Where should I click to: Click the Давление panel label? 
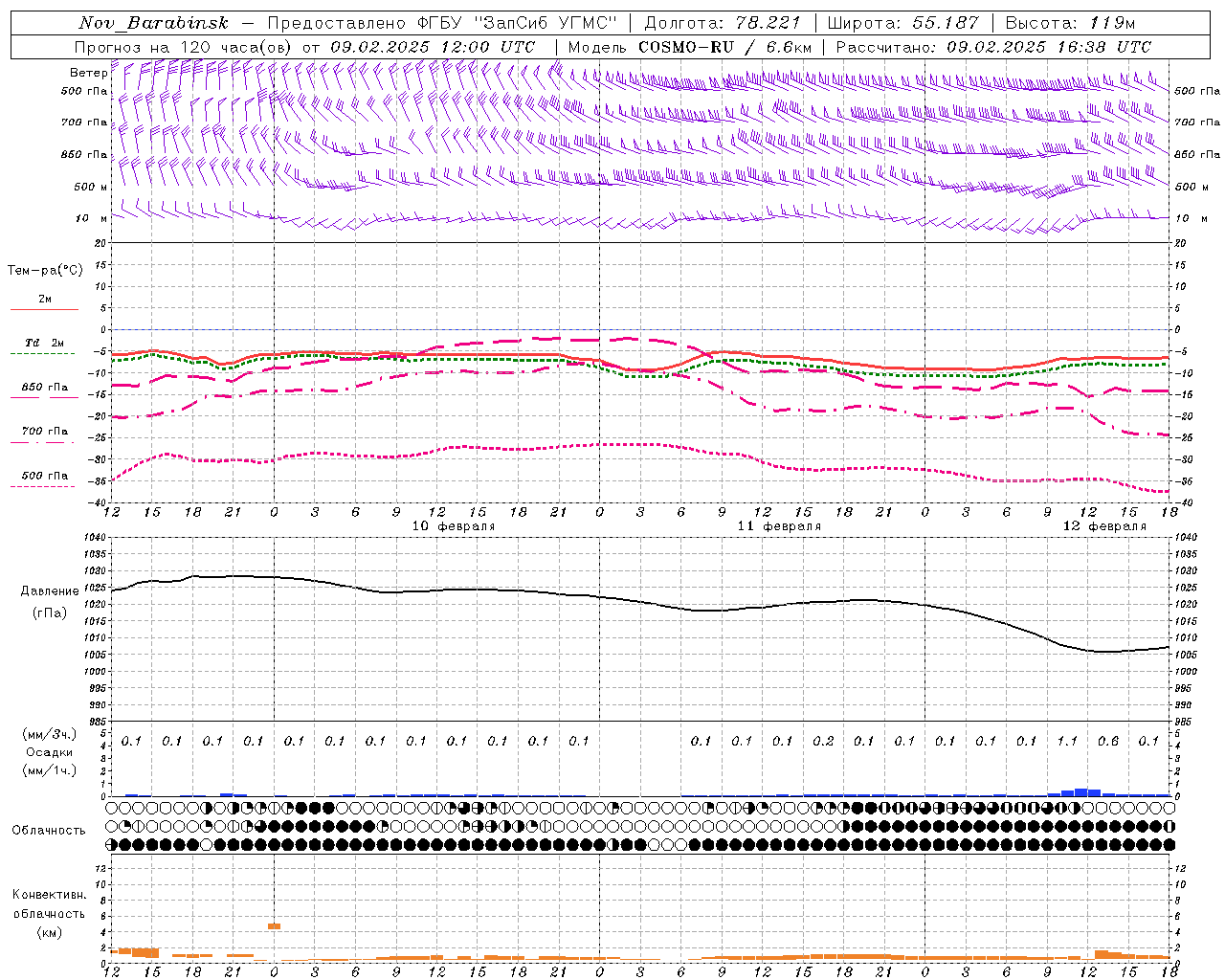(50, 591)
